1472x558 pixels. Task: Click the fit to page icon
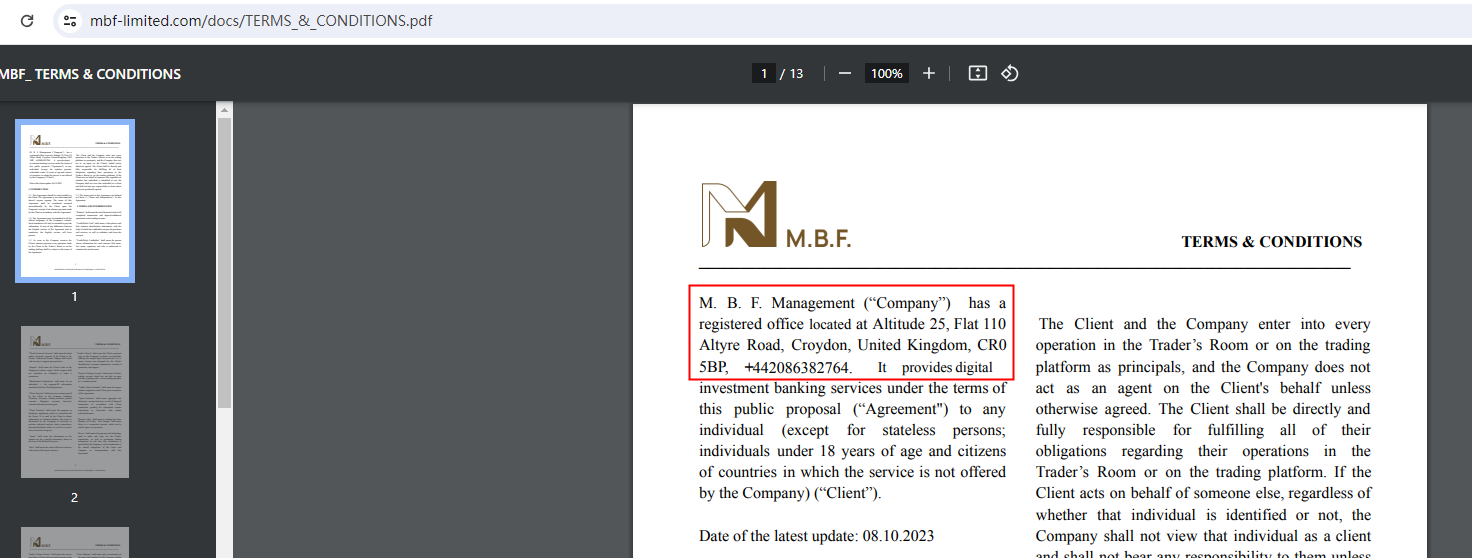click(x=978, y=73)
